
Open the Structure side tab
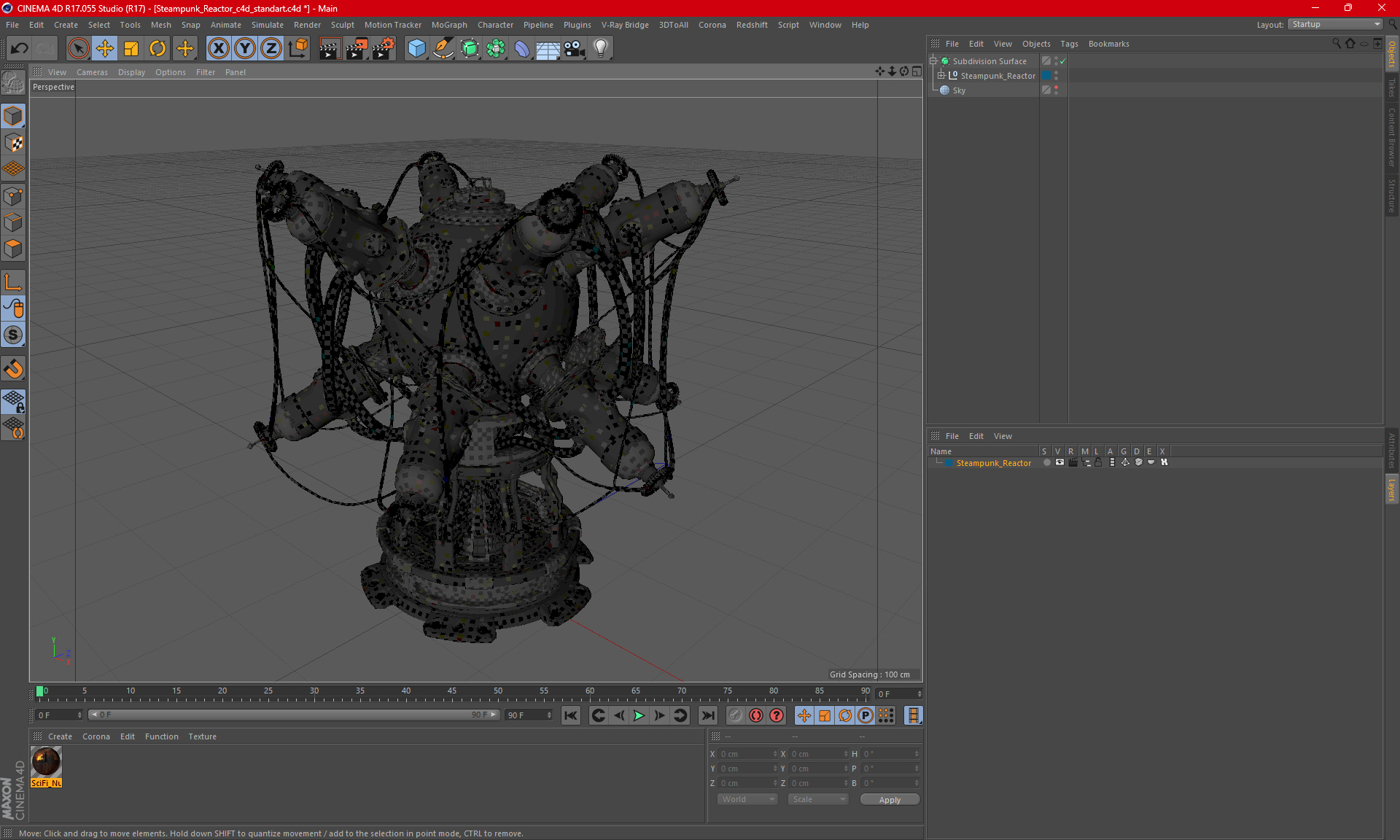click(x=1391, y=195)
